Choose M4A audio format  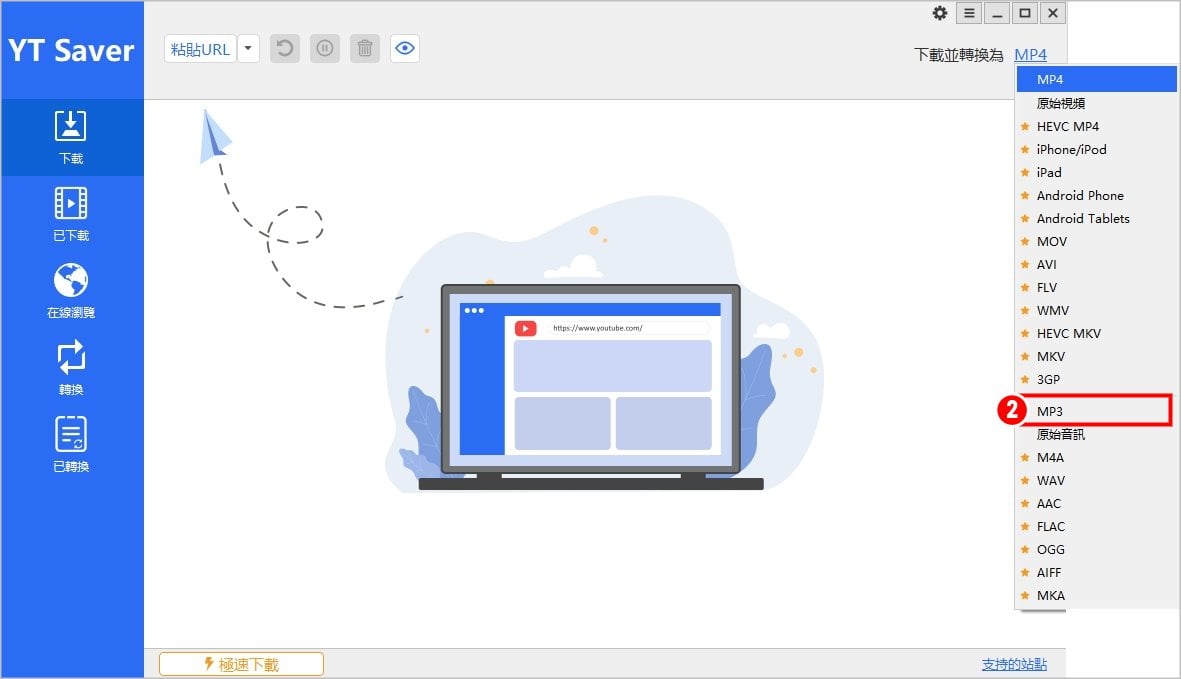[1096, 458]
